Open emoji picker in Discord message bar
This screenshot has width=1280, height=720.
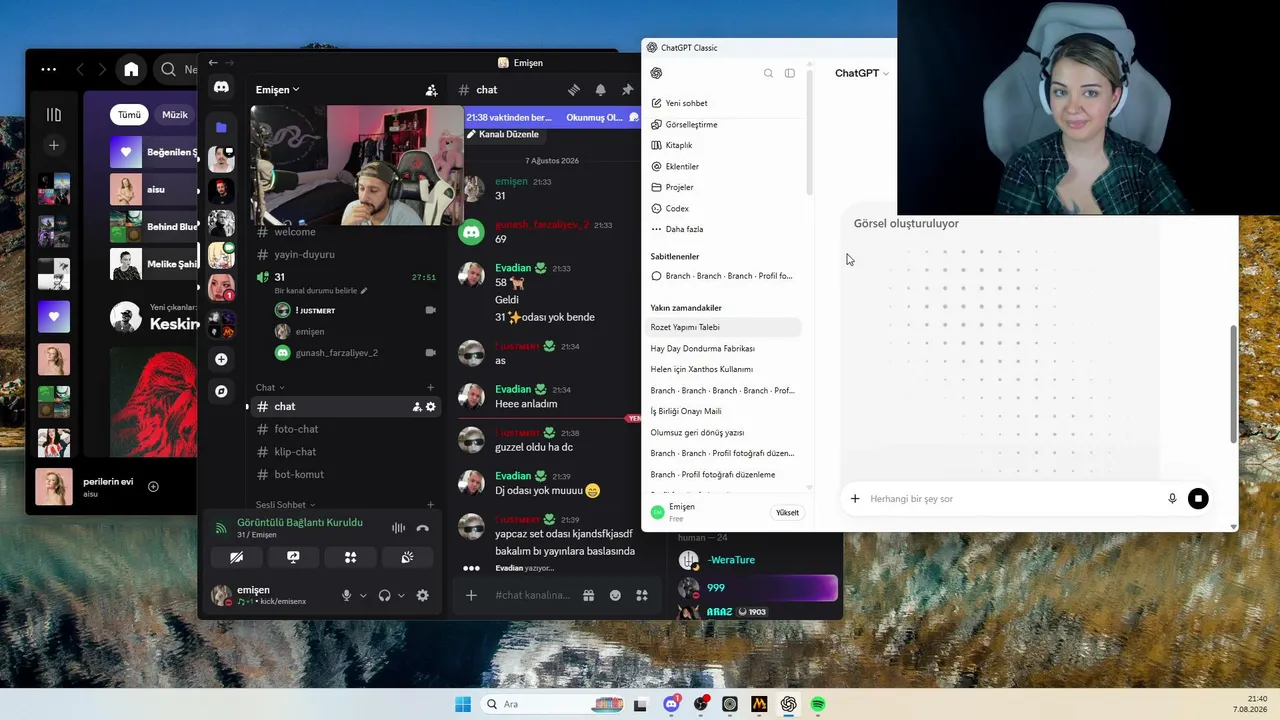(x=615, y=596)
